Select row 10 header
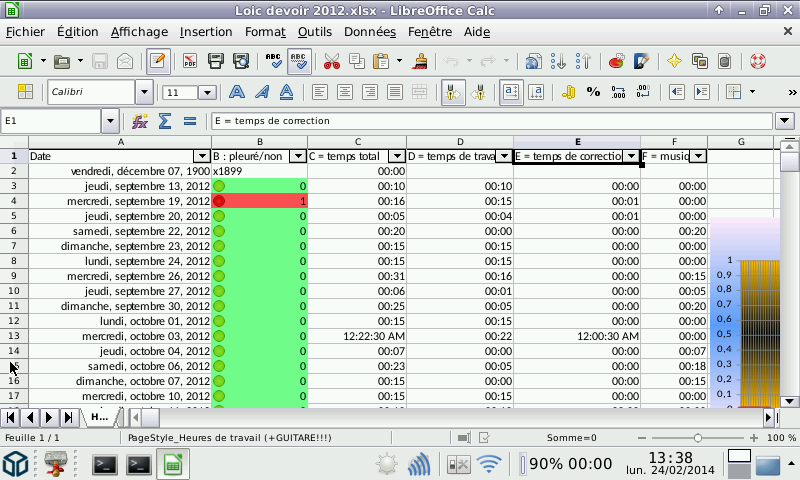 point(14,291)
